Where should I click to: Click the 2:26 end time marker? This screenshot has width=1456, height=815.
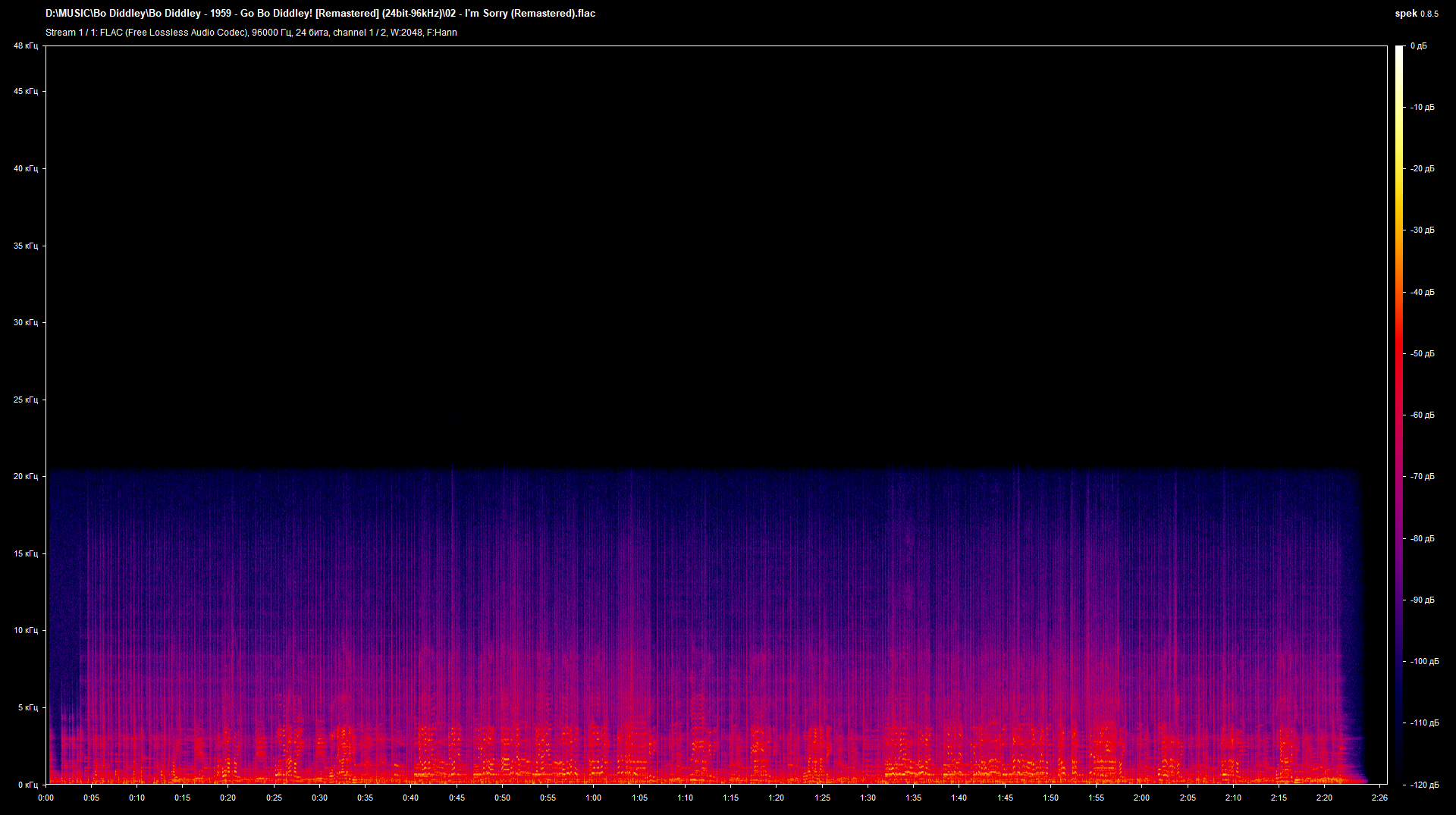[x=1379, y=798]
